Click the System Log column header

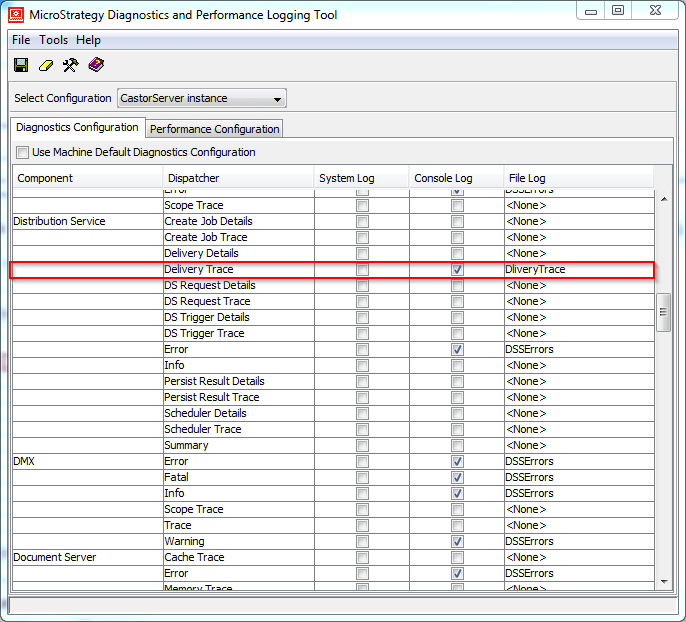(x=362, y=178)
